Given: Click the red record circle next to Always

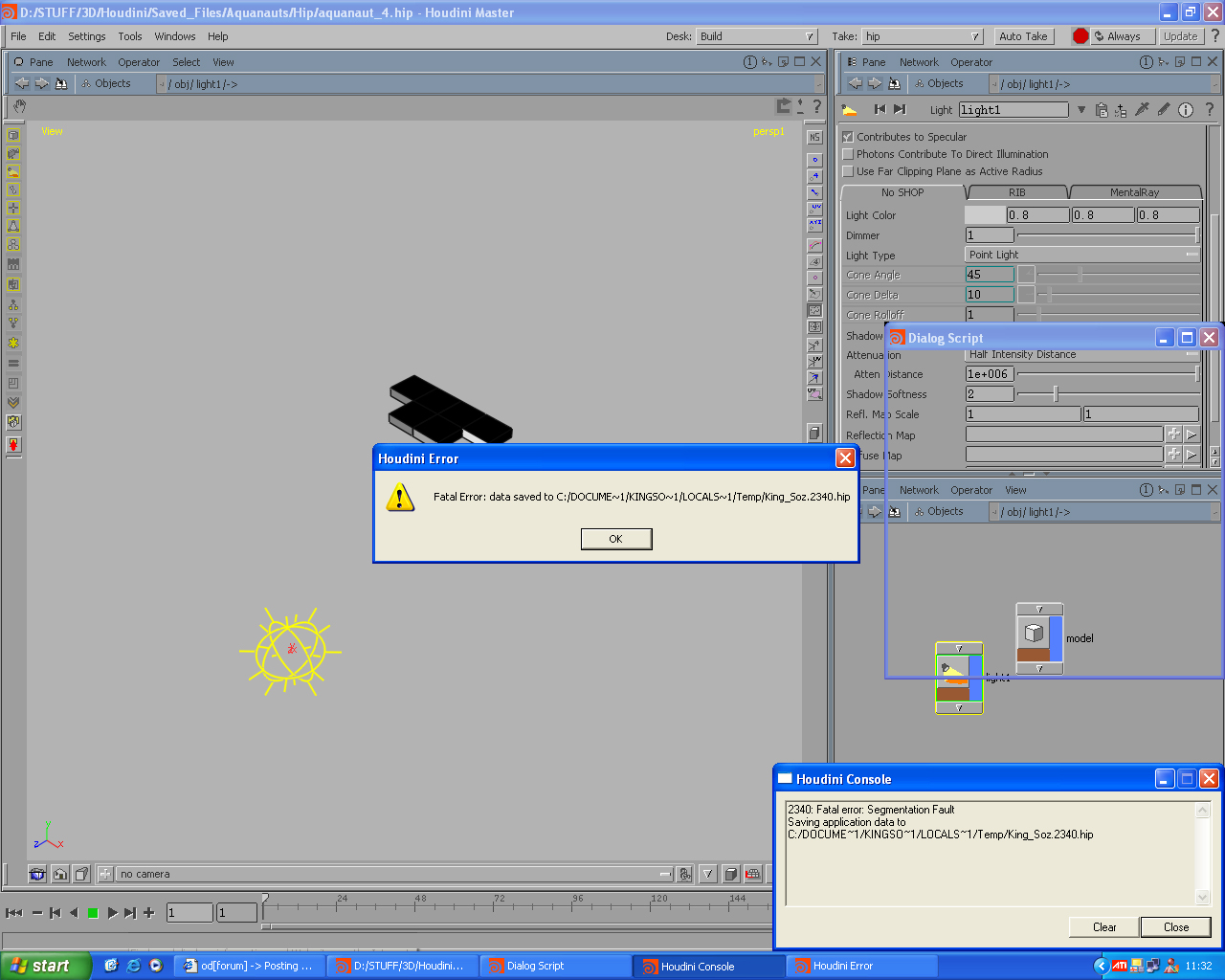Looking at the screenshot, I should coord(1080,36).
